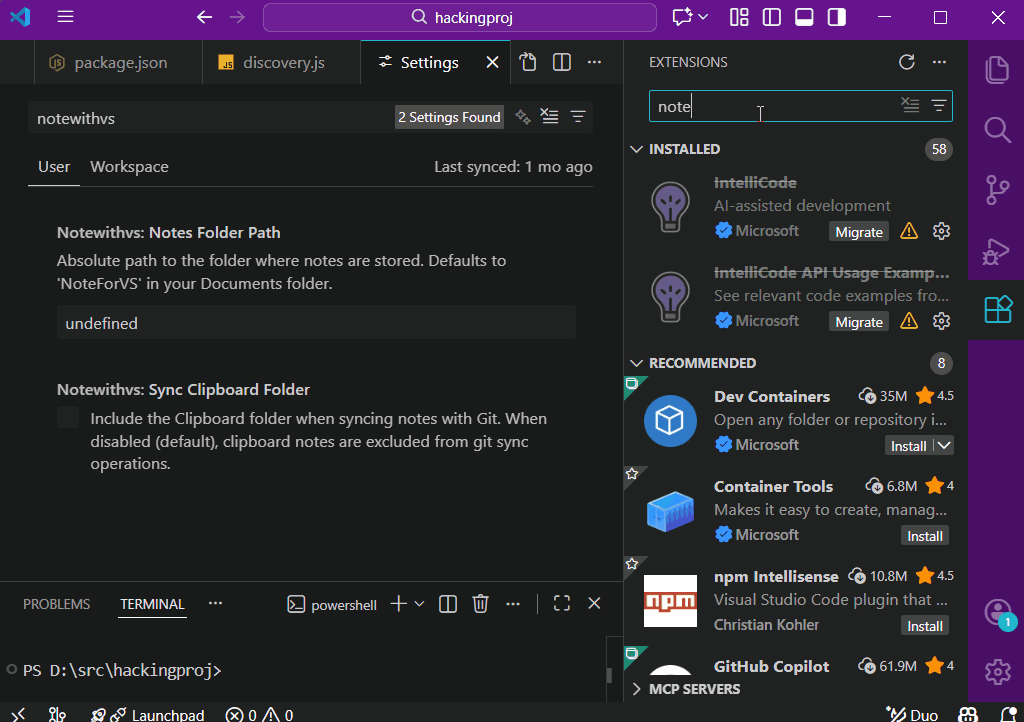This screenshot has width=1024, height=722.
Task: Enable the Sync Clipboard Folder checkbox
Action: pyautogui.click(x=68, y=417)
